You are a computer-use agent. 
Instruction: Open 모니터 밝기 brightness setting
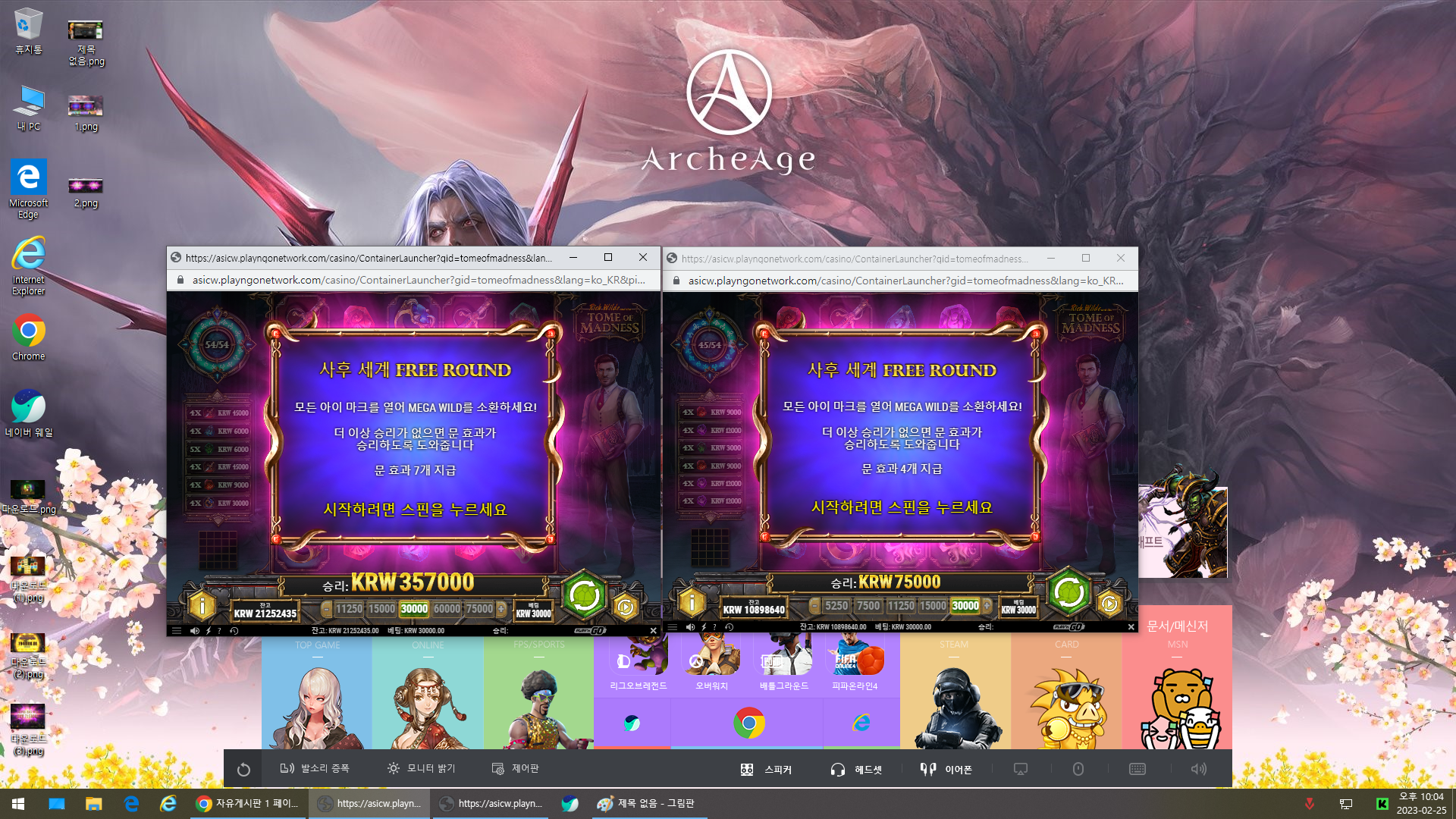click(421, 768)
